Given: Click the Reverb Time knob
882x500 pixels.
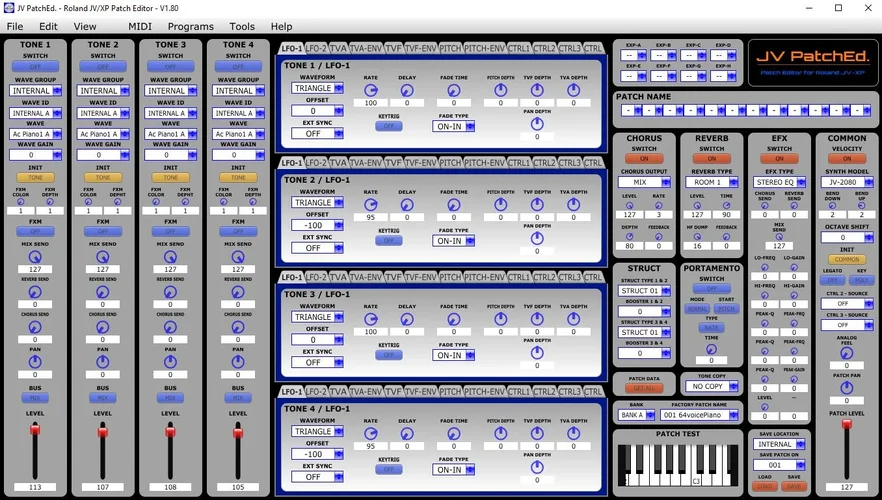Looking at the screenshot, I should (x=726, y=201).
